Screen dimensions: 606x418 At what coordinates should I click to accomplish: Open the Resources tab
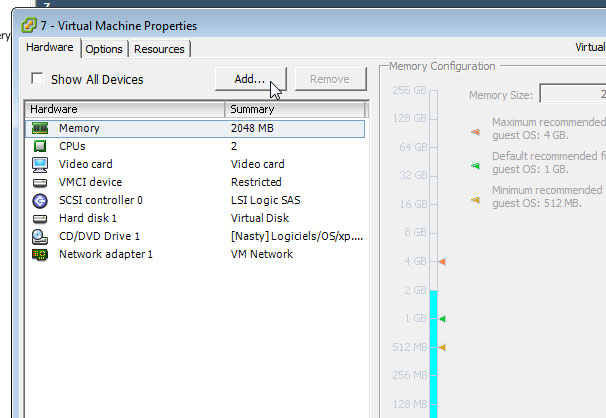click(159, 49)
